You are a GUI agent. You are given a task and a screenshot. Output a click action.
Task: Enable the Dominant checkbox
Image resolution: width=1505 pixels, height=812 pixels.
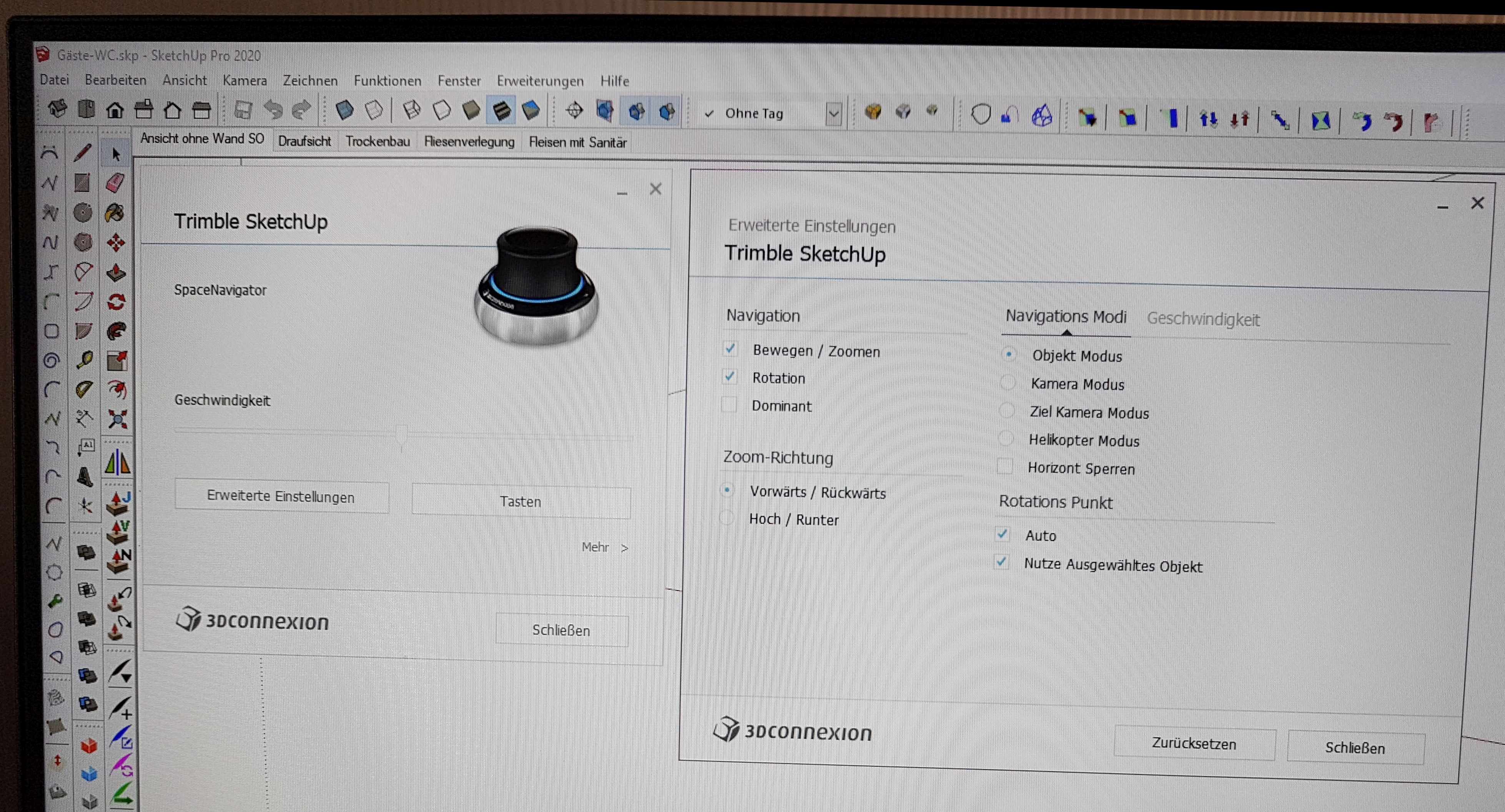click(728, 404)
